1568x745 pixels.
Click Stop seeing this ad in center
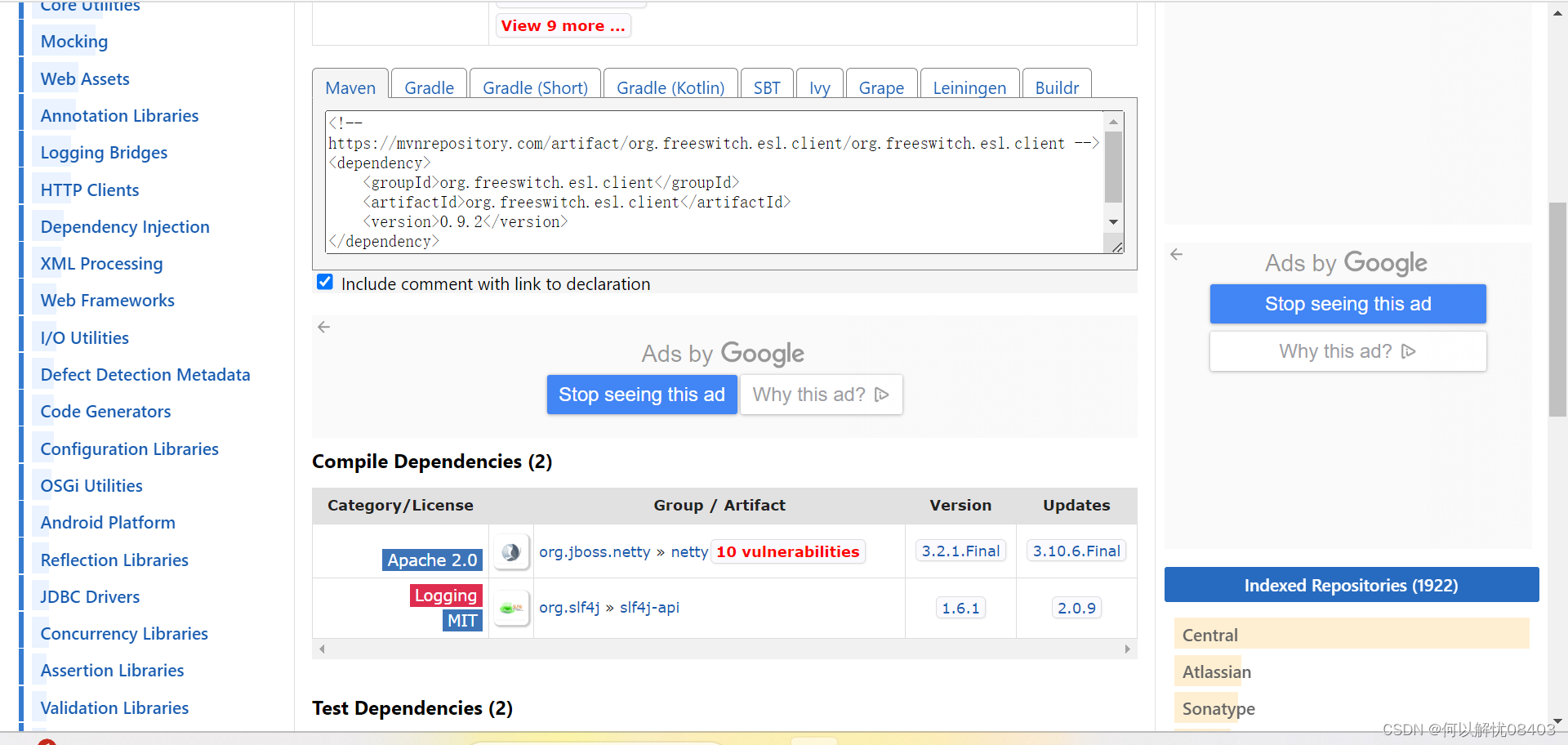pos(642,395)
